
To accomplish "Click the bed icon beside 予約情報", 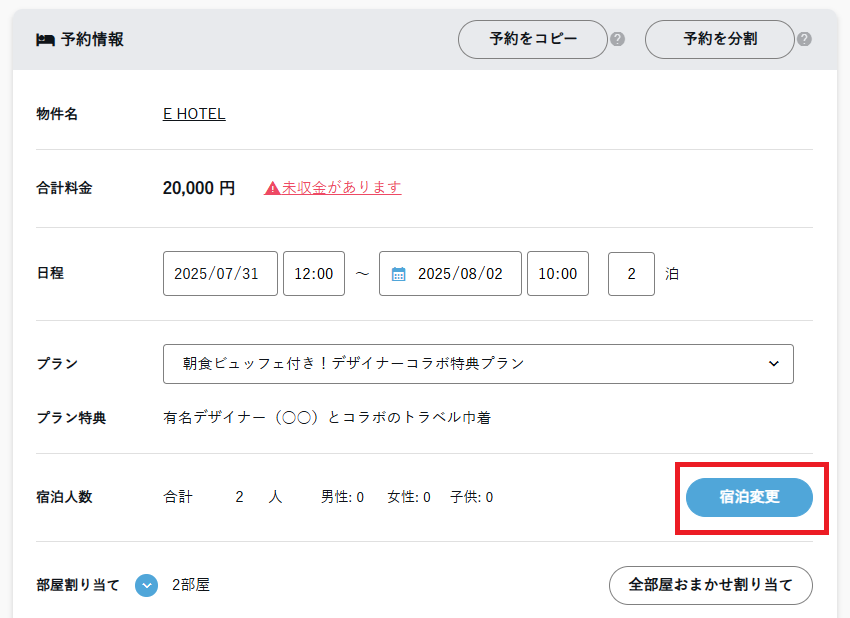I will point(44,40).
